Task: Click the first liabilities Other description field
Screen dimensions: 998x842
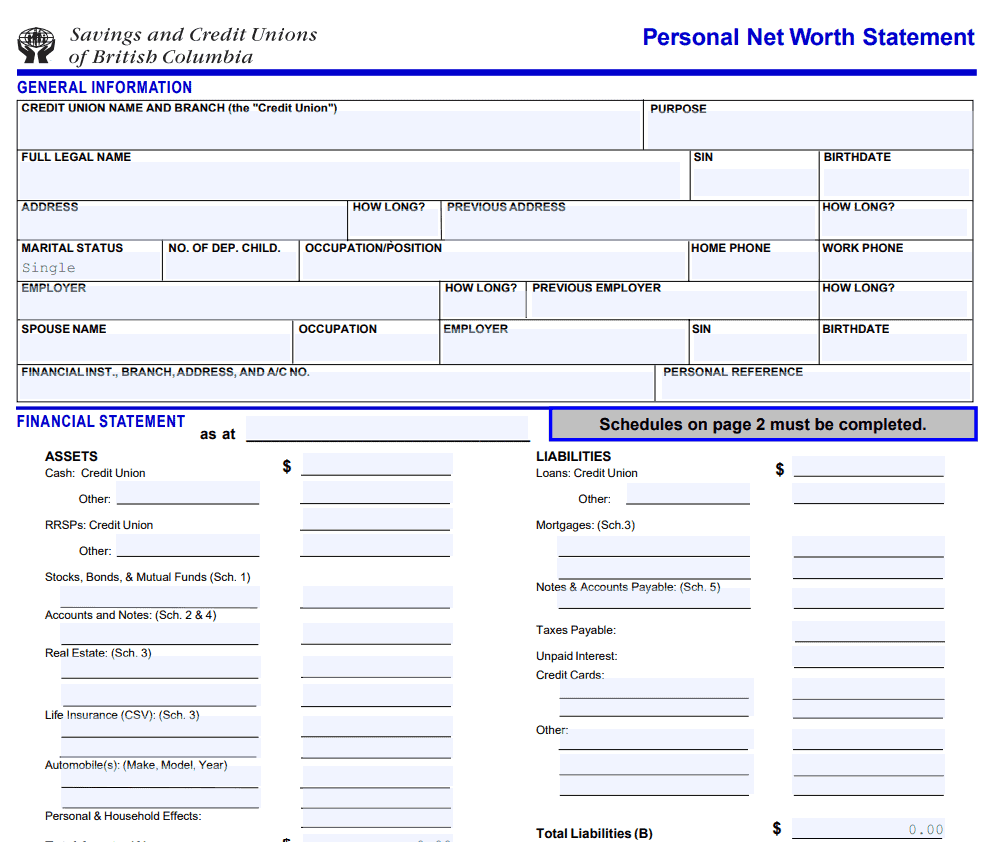Action: (656, 740)
